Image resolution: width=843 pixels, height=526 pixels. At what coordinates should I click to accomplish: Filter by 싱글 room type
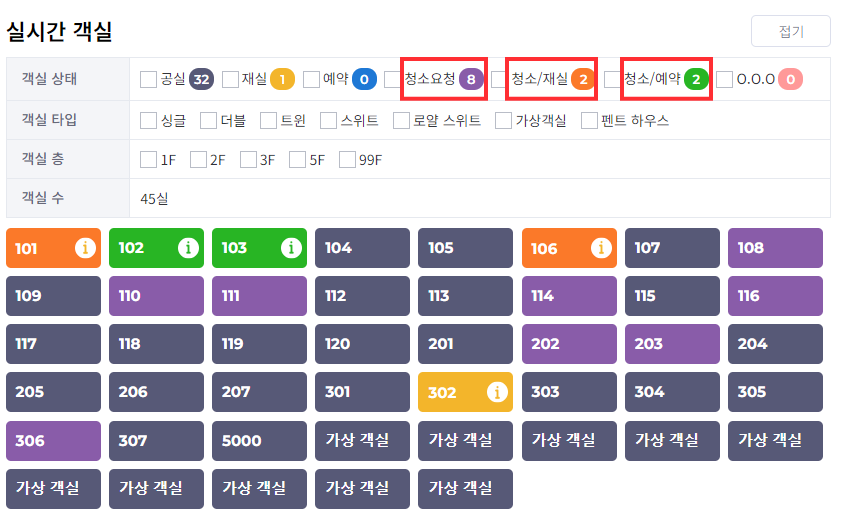(148, 120)
